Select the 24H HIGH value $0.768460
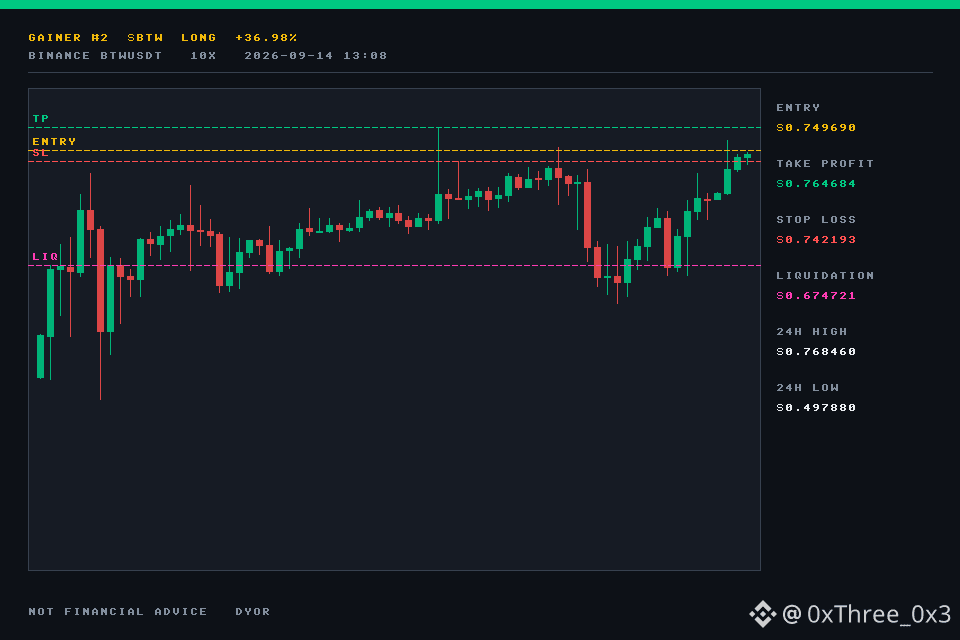This screenshot has height=640, width=960. point(816,352)
